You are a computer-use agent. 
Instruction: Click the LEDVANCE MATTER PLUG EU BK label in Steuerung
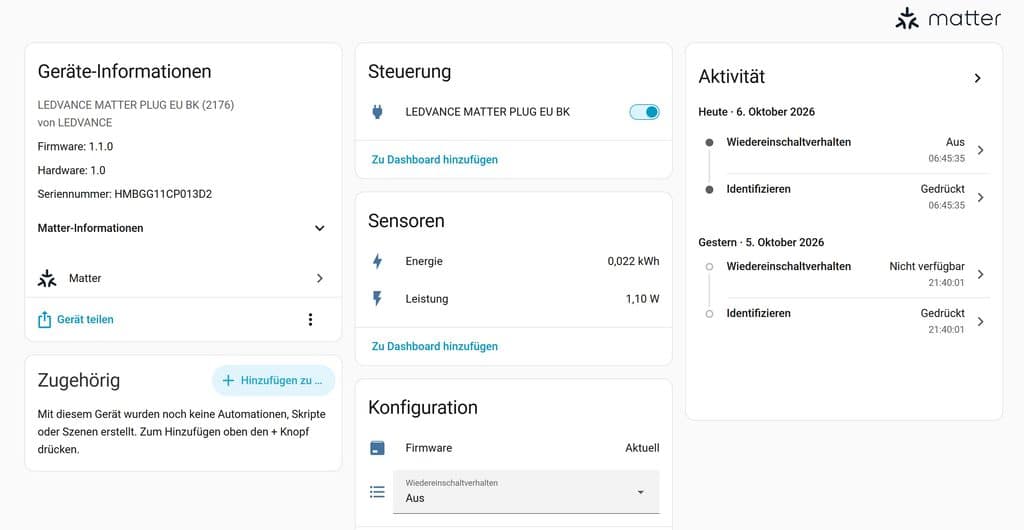pos(487,112)
